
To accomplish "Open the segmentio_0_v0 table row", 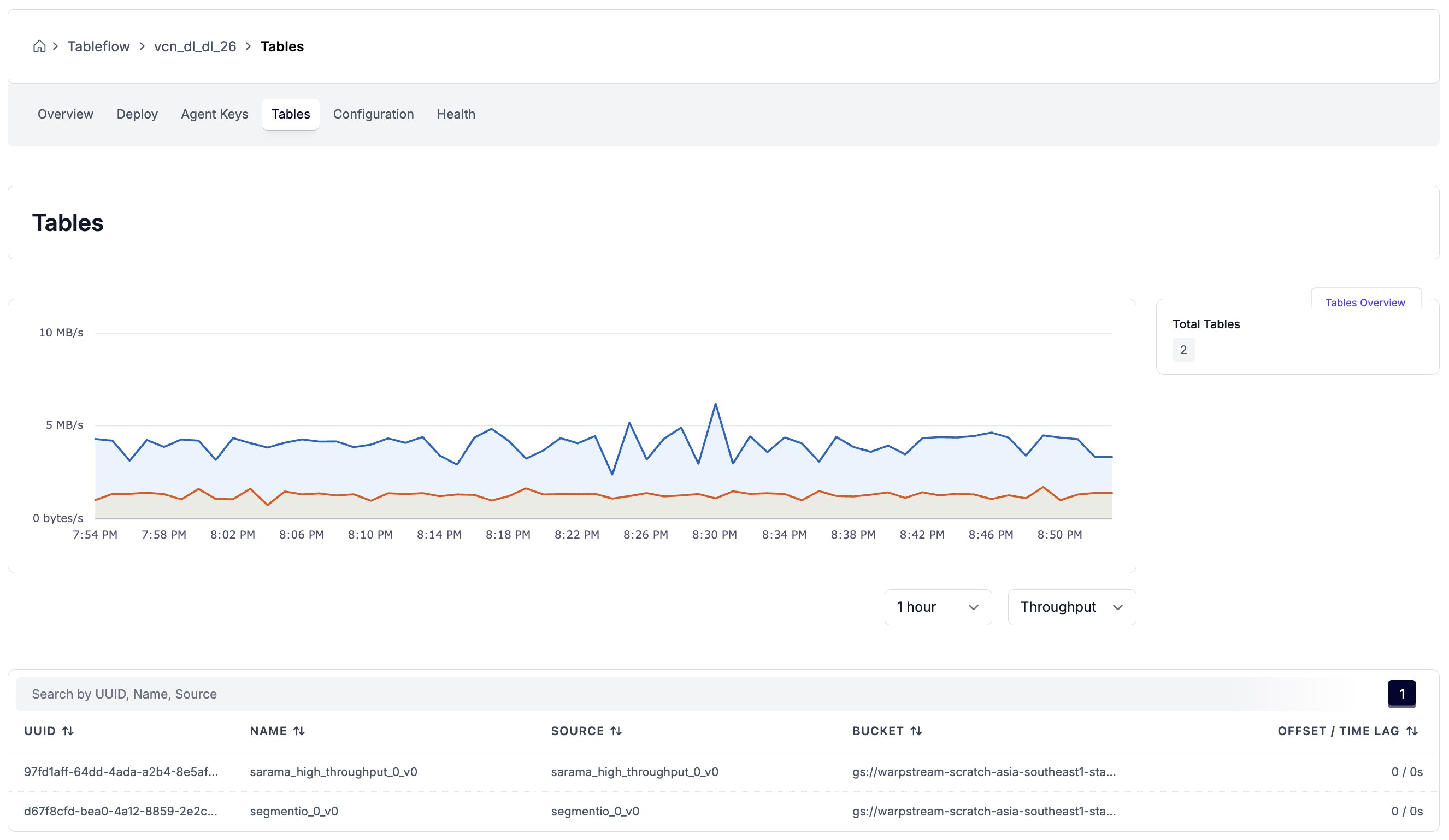I will pyautogui.click(x=294, y=811).
